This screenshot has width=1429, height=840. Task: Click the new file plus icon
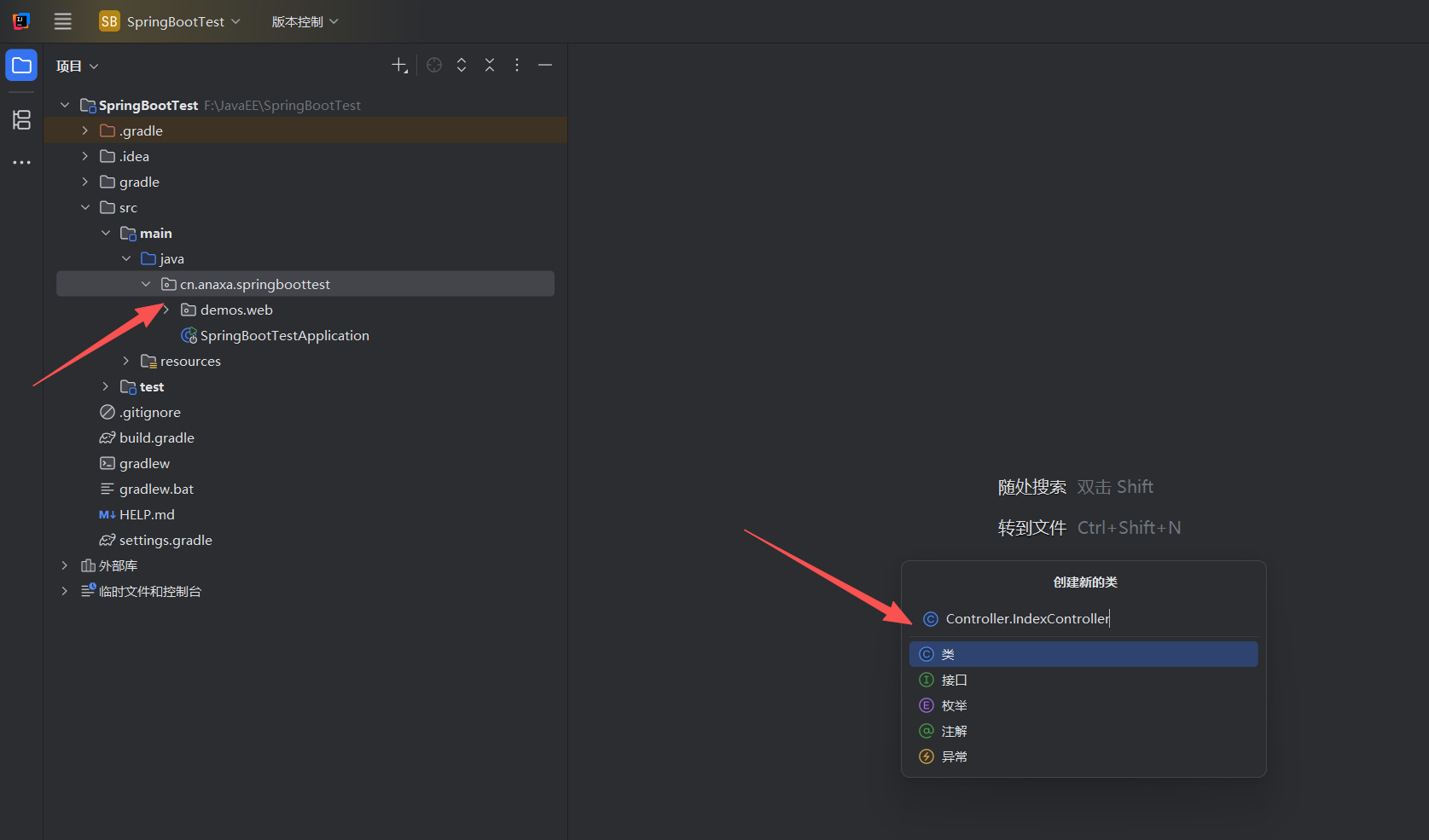point(399,66)
